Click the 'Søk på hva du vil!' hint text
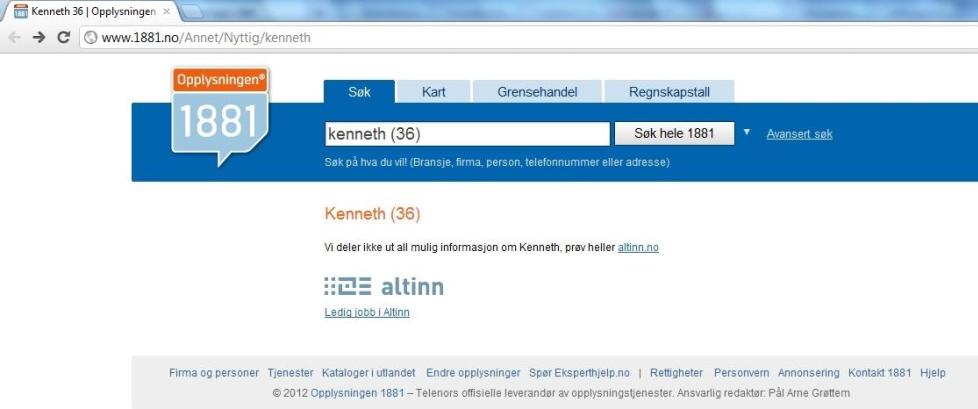Viewport: 978px width, 409px height. point(497,162)
